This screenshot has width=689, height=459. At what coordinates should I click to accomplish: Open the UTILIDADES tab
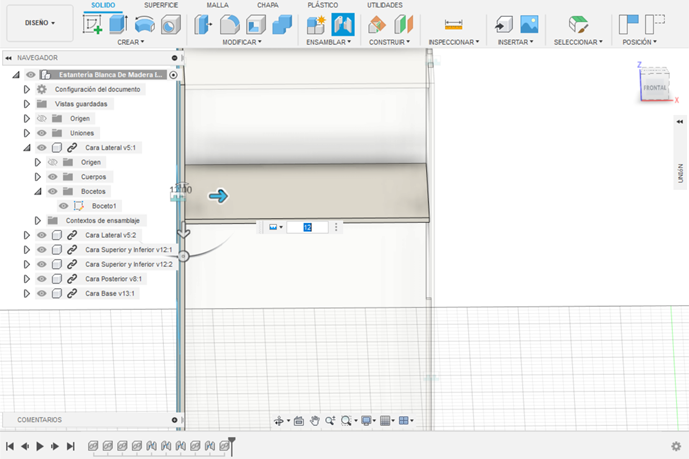[385, 5]
